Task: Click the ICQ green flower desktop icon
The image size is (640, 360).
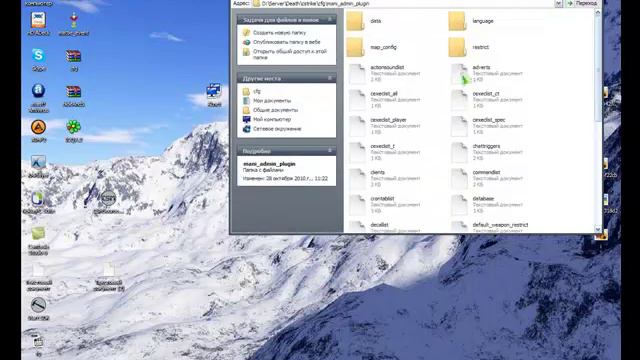Action: pos(74,127)
